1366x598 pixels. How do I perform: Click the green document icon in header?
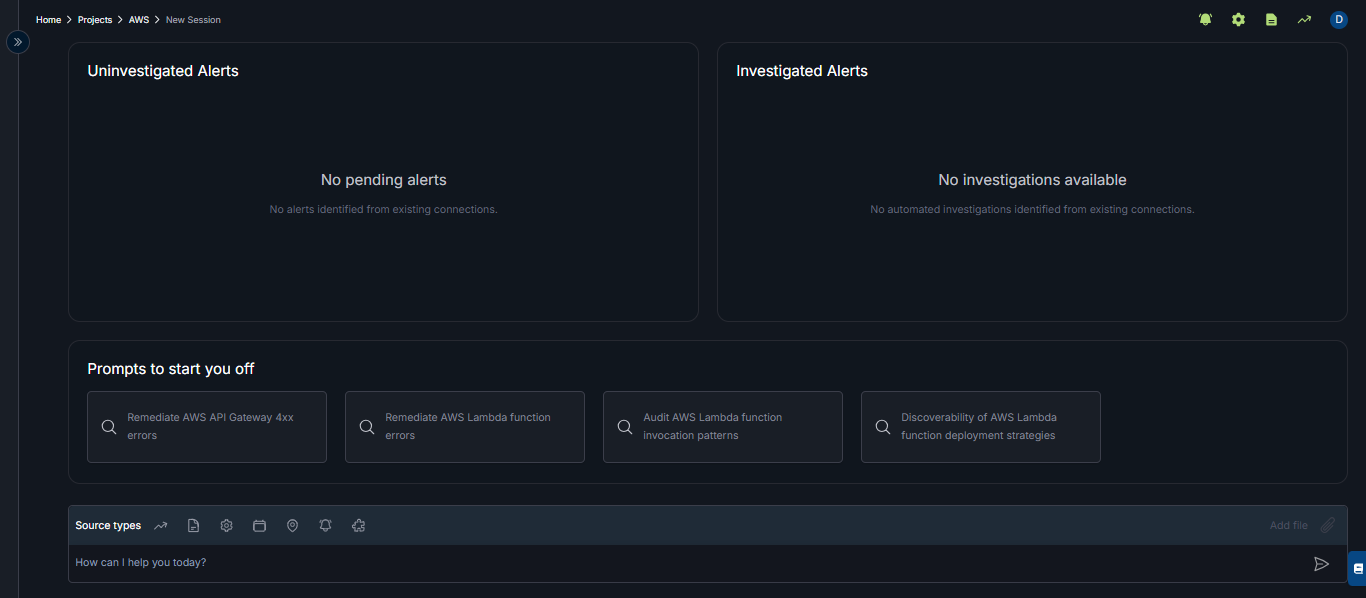[x=1271, y=19]
